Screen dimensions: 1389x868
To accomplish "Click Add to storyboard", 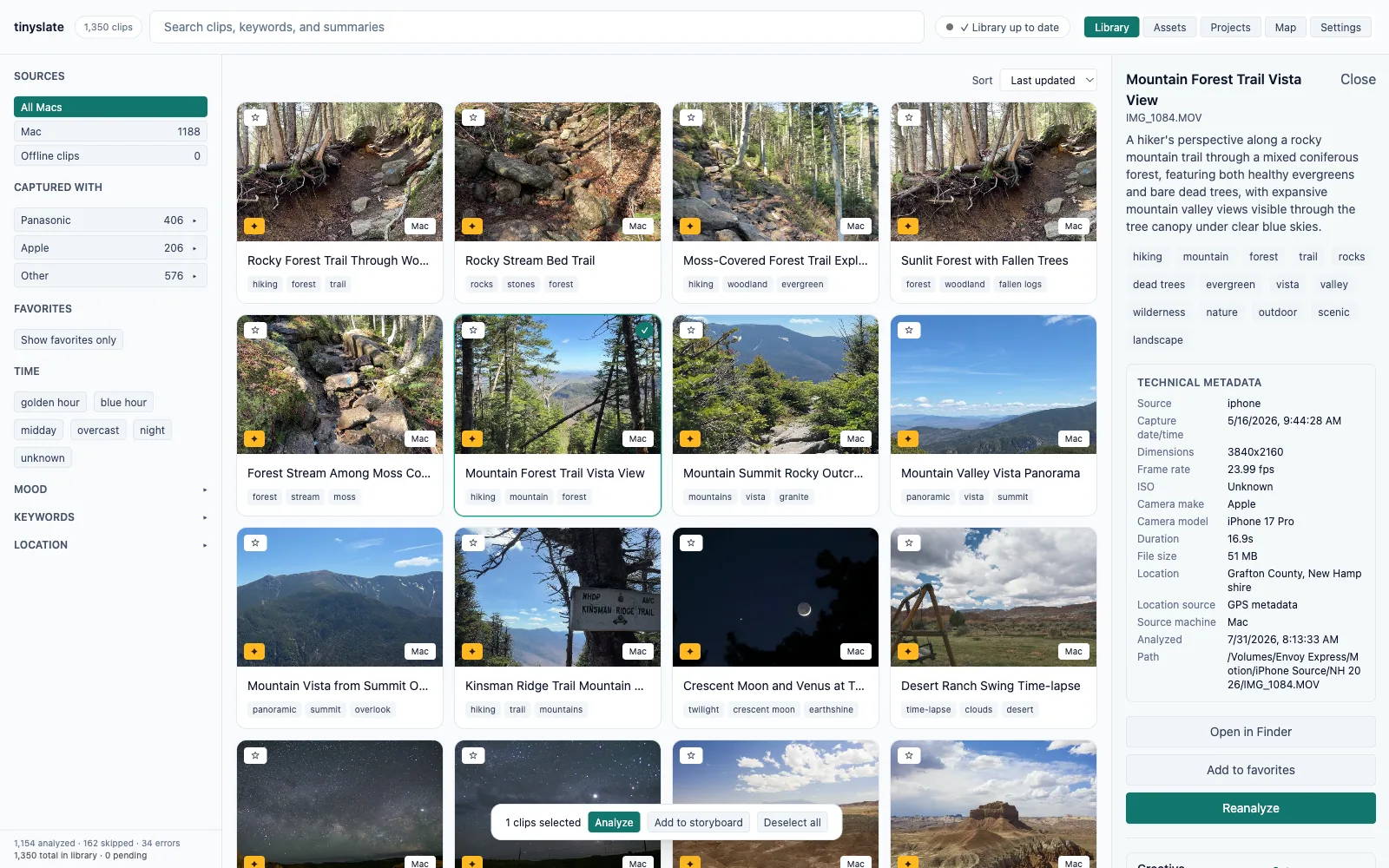I will pyautogui.click(x=698, y=822).
